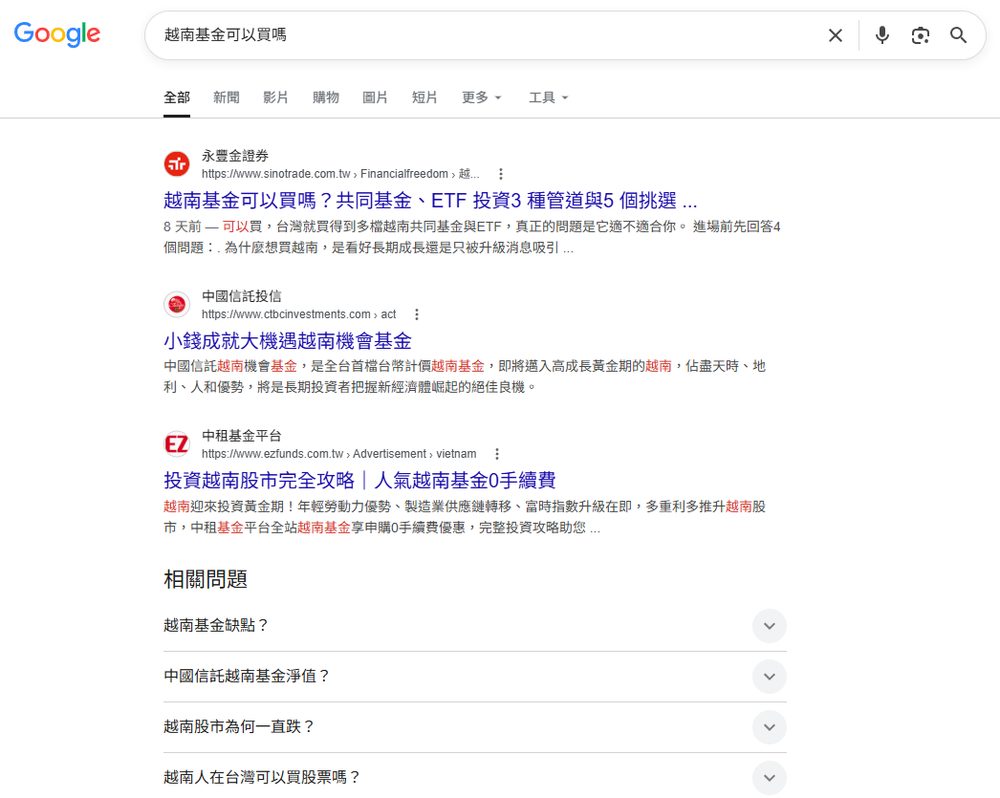Open more options for ezfunds.com.tw result

(x=497, y=454)
